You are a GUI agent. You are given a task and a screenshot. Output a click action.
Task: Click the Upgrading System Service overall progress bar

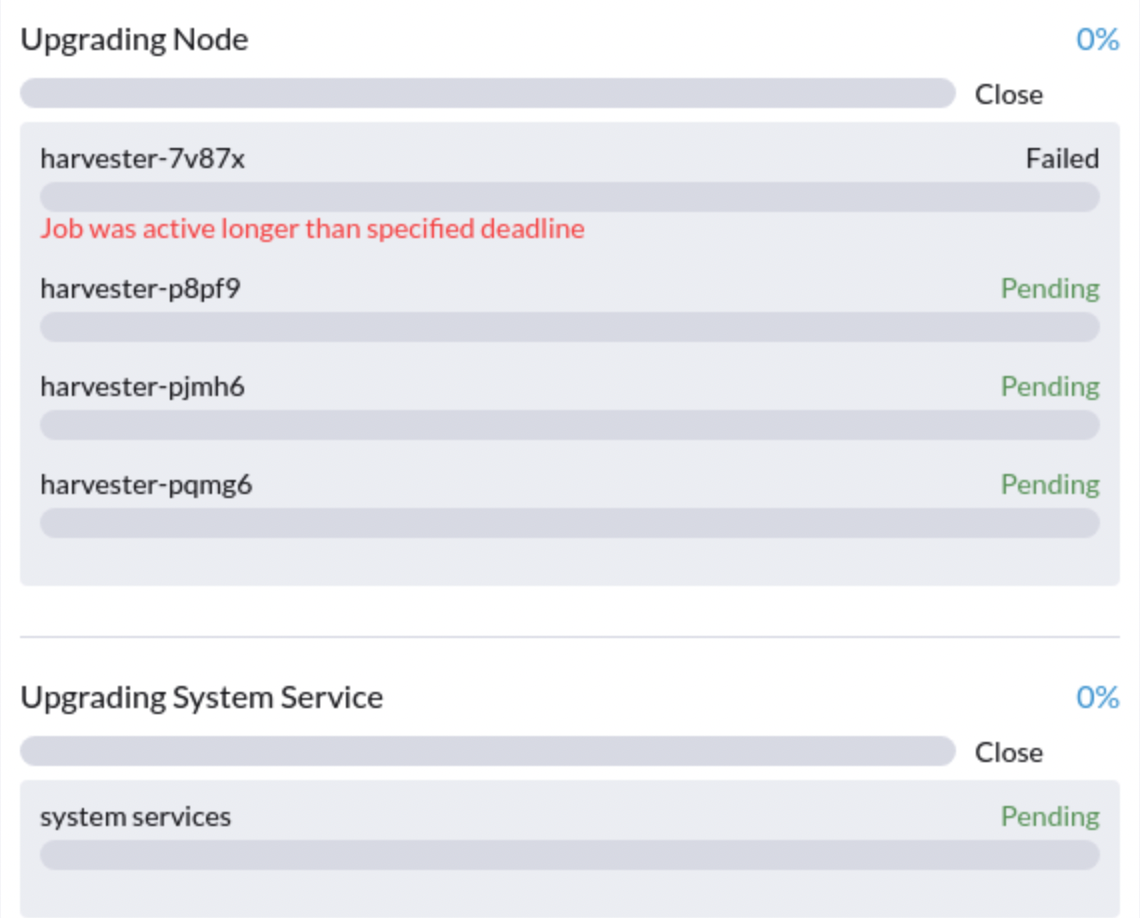[x=487, y=751]
